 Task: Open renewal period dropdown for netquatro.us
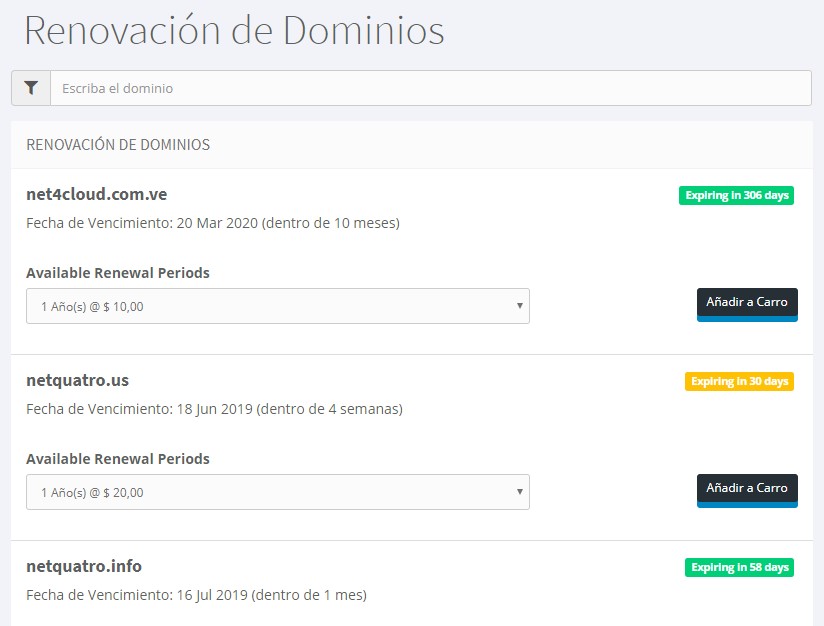(x=277, y=492)
